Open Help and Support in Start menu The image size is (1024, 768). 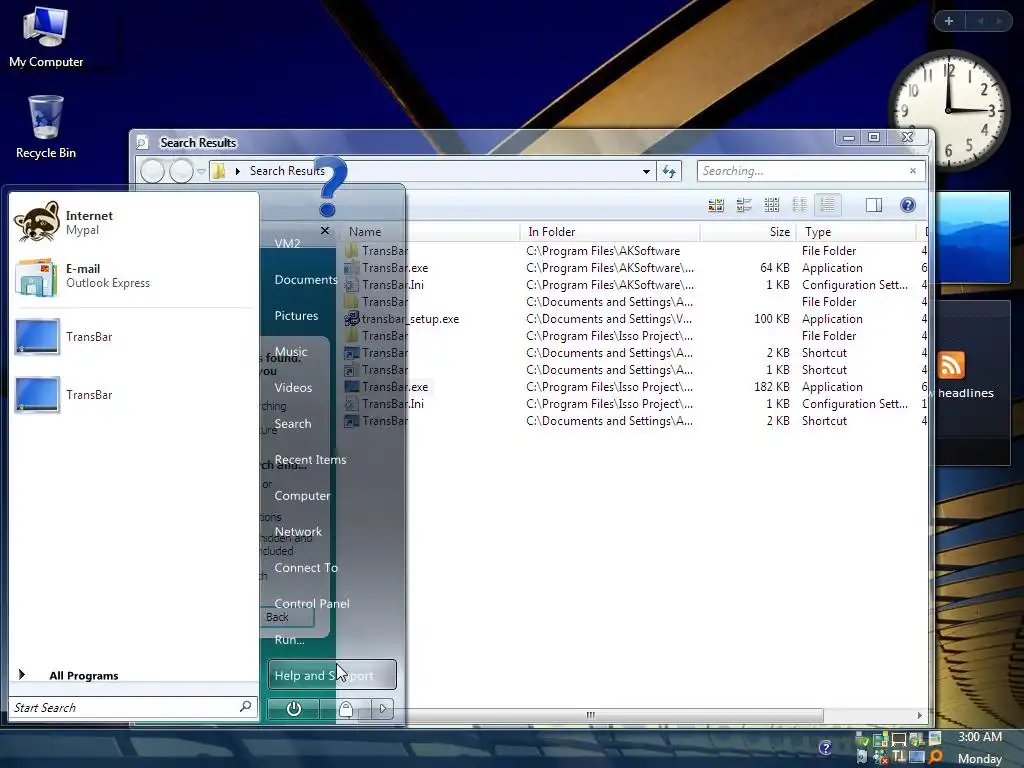point(332,675)
